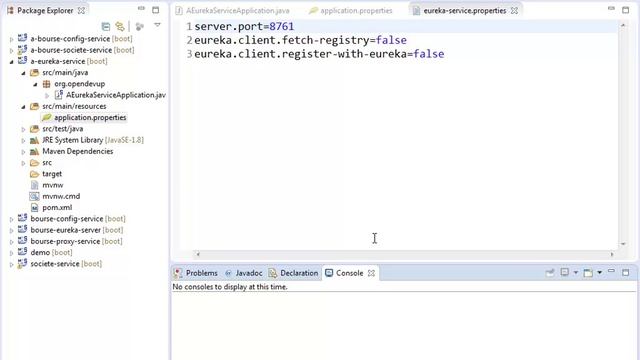640x360 pixels.
Task: Select societe-service project icon
Action: click(x=22, y=264)
